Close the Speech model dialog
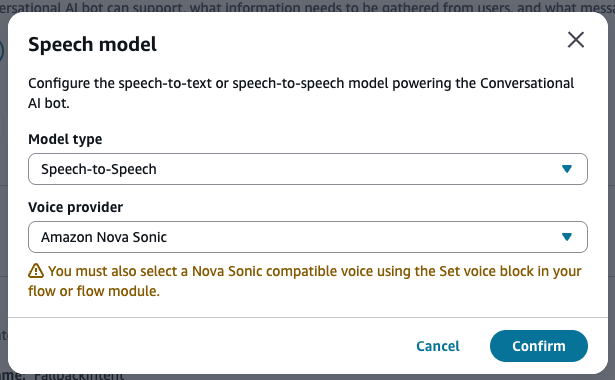Image resolution: width=615 pixels, height=380 pixels. (576, 40)
